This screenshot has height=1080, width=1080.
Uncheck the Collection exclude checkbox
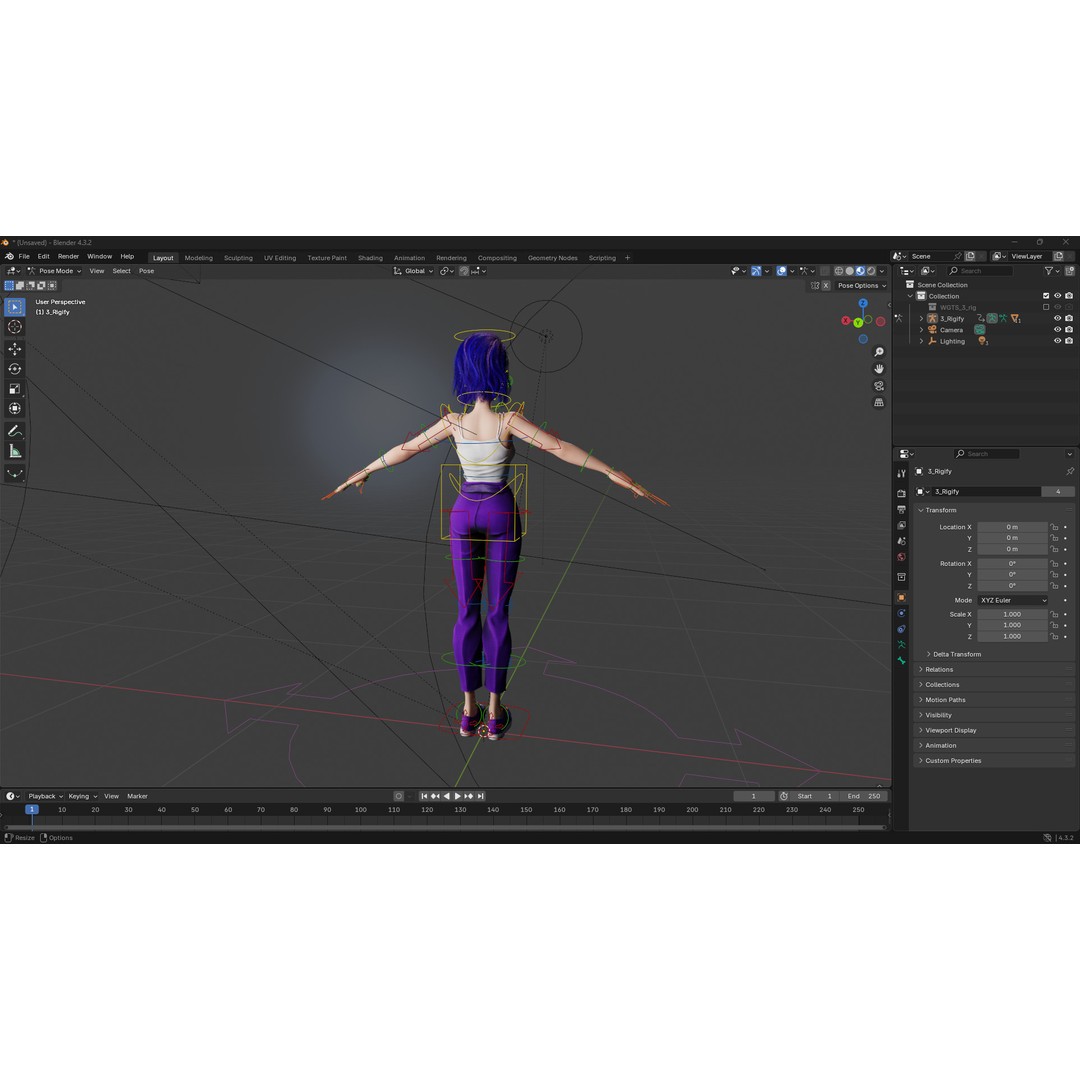1046,296
